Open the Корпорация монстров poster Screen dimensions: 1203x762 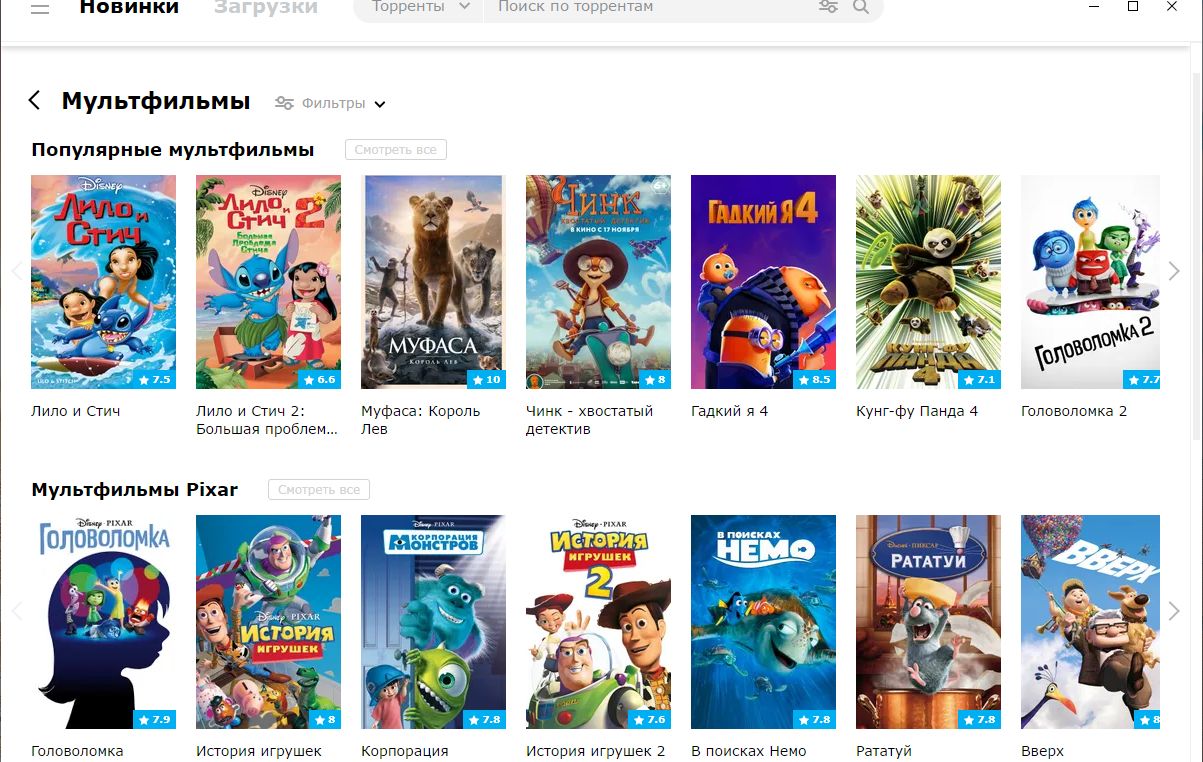[x=433, y=622]
